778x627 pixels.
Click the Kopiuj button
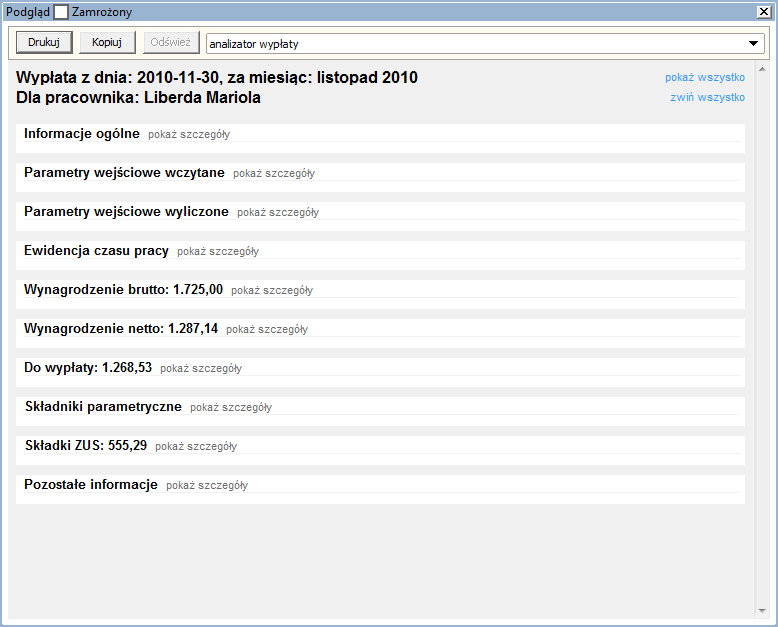[107, 43]
